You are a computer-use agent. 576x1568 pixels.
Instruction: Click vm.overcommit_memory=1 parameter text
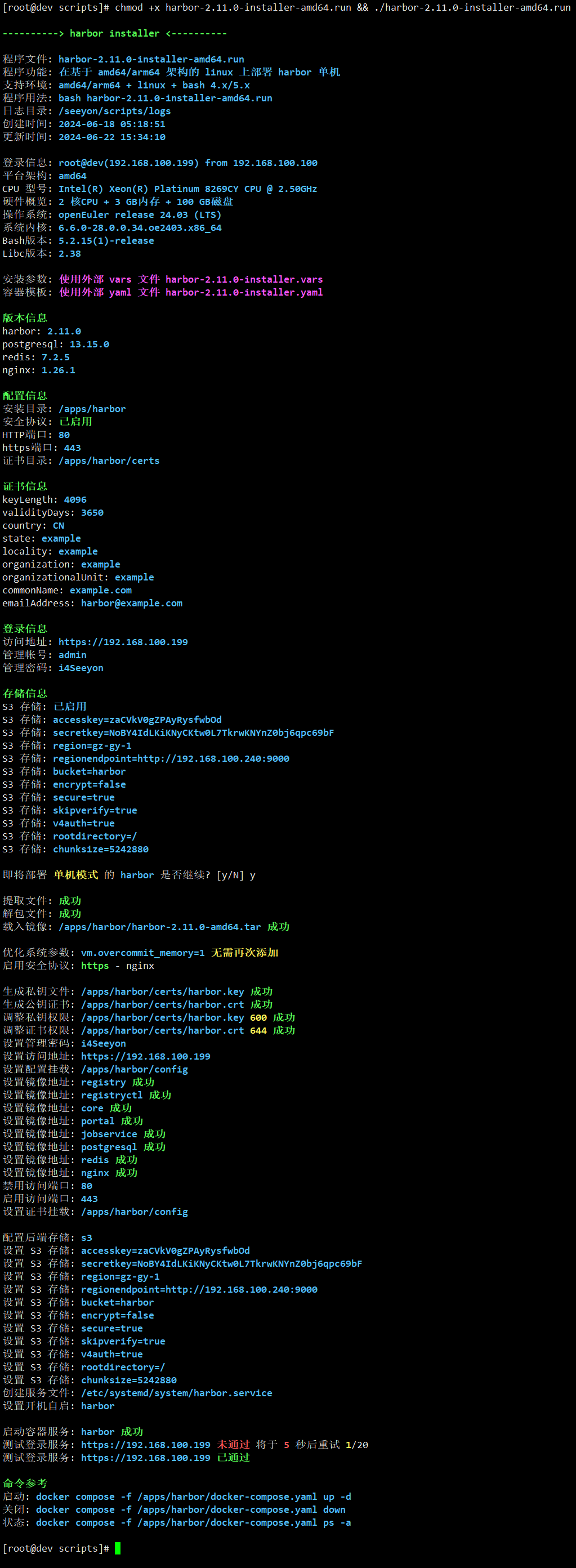point(142,953)
